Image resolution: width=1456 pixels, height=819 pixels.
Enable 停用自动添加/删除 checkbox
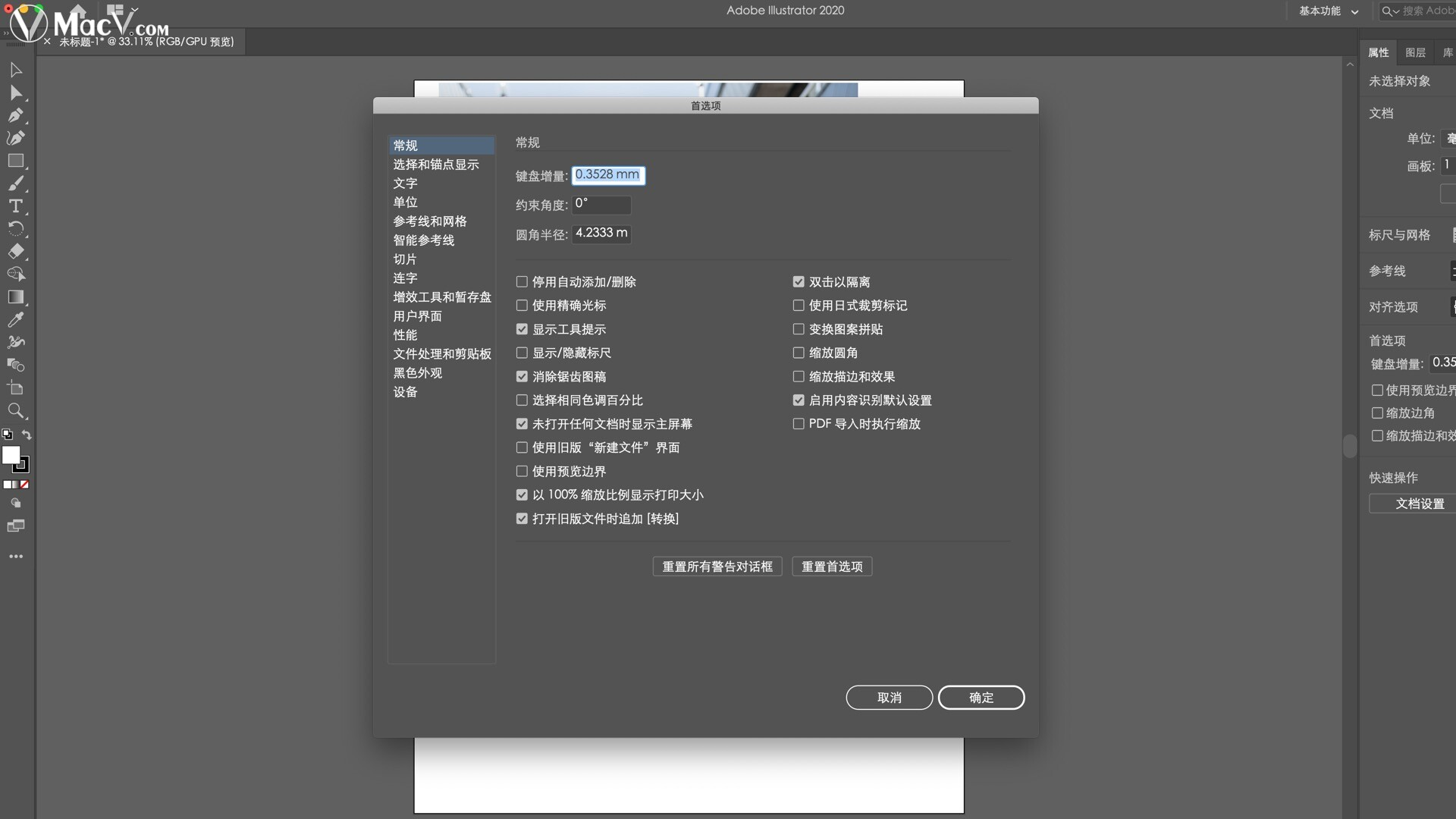coord(522,282)
